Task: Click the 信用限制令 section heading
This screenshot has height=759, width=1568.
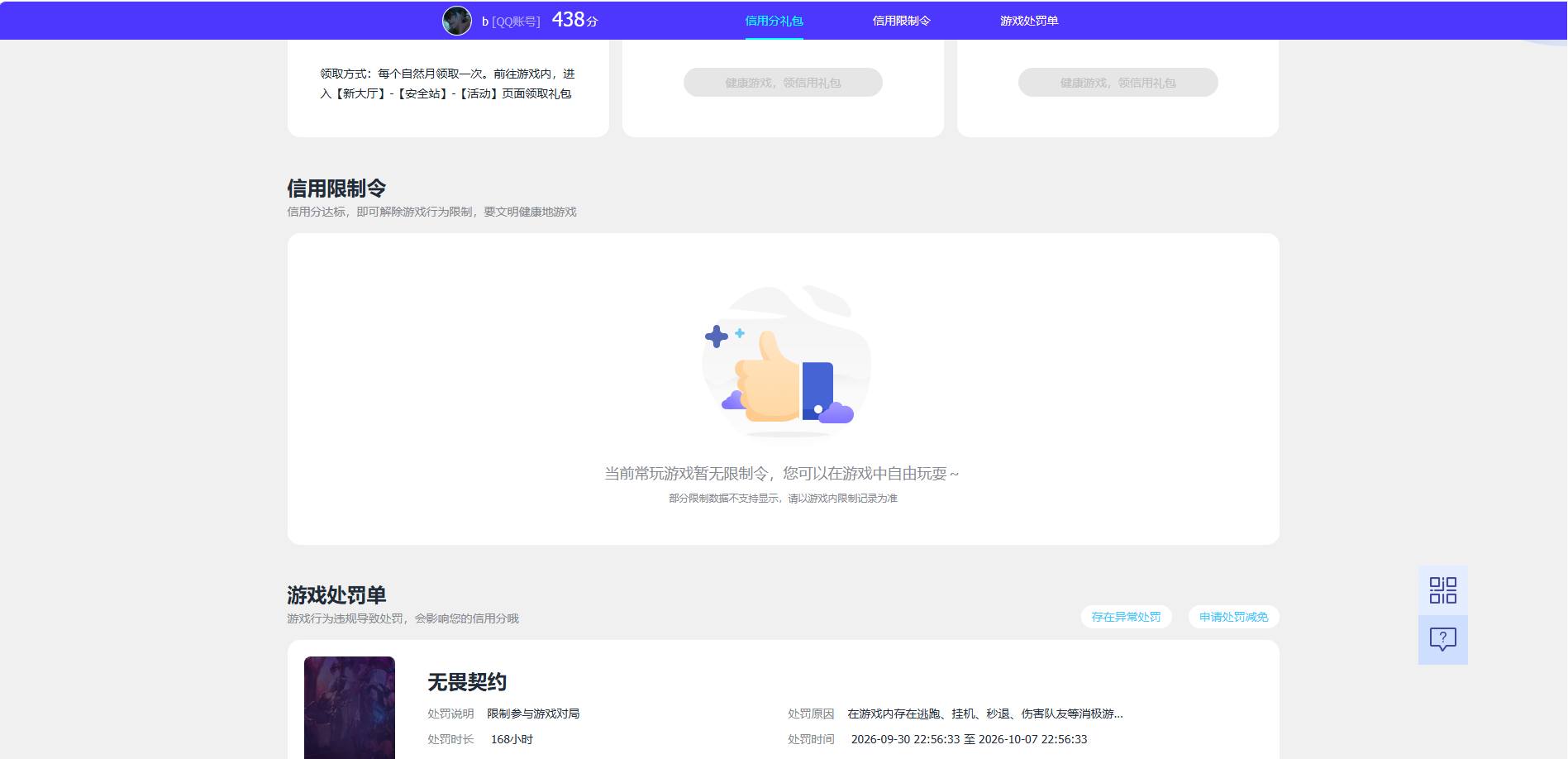Action: click(336, 189)
